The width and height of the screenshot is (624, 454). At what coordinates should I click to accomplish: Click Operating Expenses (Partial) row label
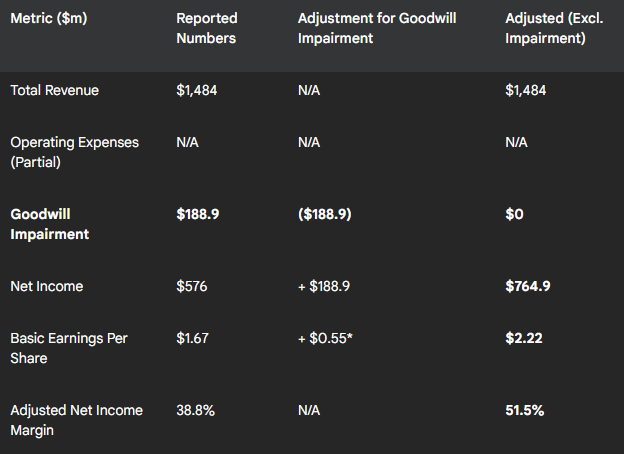pyautogui.click(x=74, y=152)
